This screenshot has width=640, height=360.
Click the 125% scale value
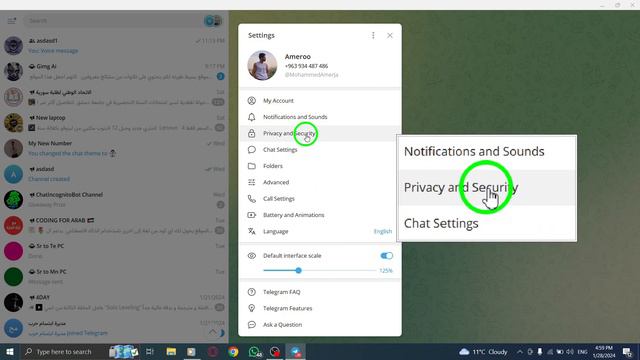[x=386, y=271]
